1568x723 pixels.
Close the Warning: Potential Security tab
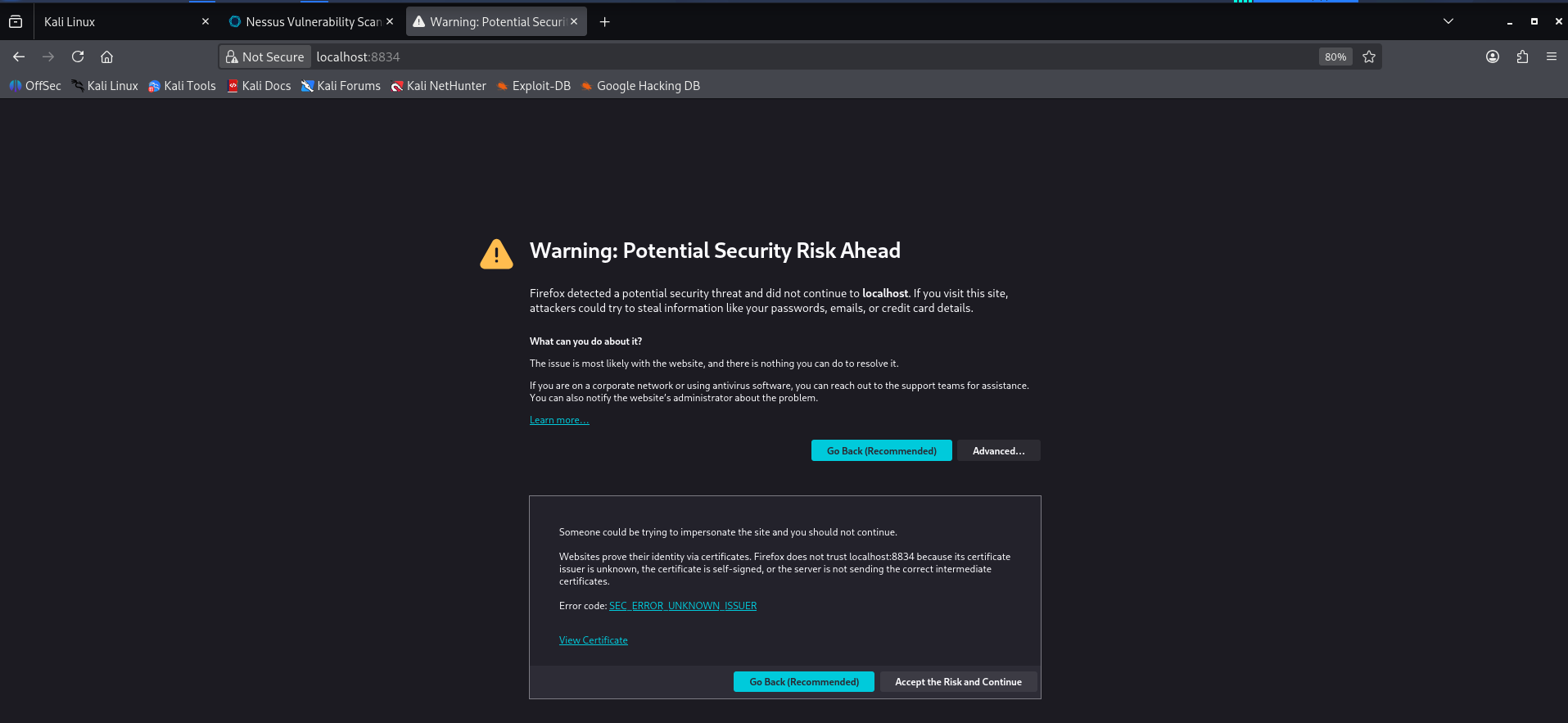pyautogui.click(x=574, y=21)
